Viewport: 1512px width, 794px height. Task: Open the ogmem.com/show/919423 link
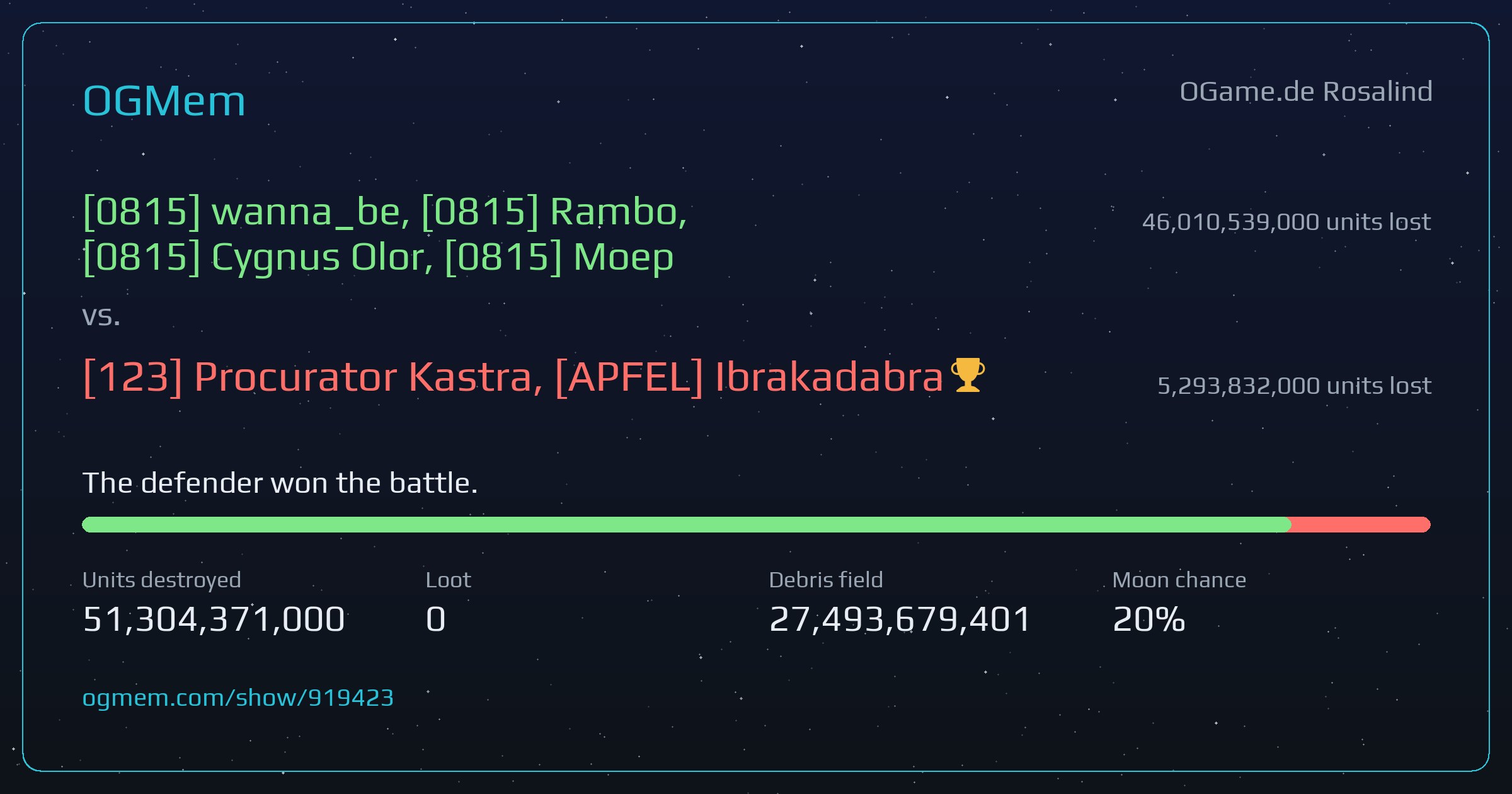(x=238, y=698)
